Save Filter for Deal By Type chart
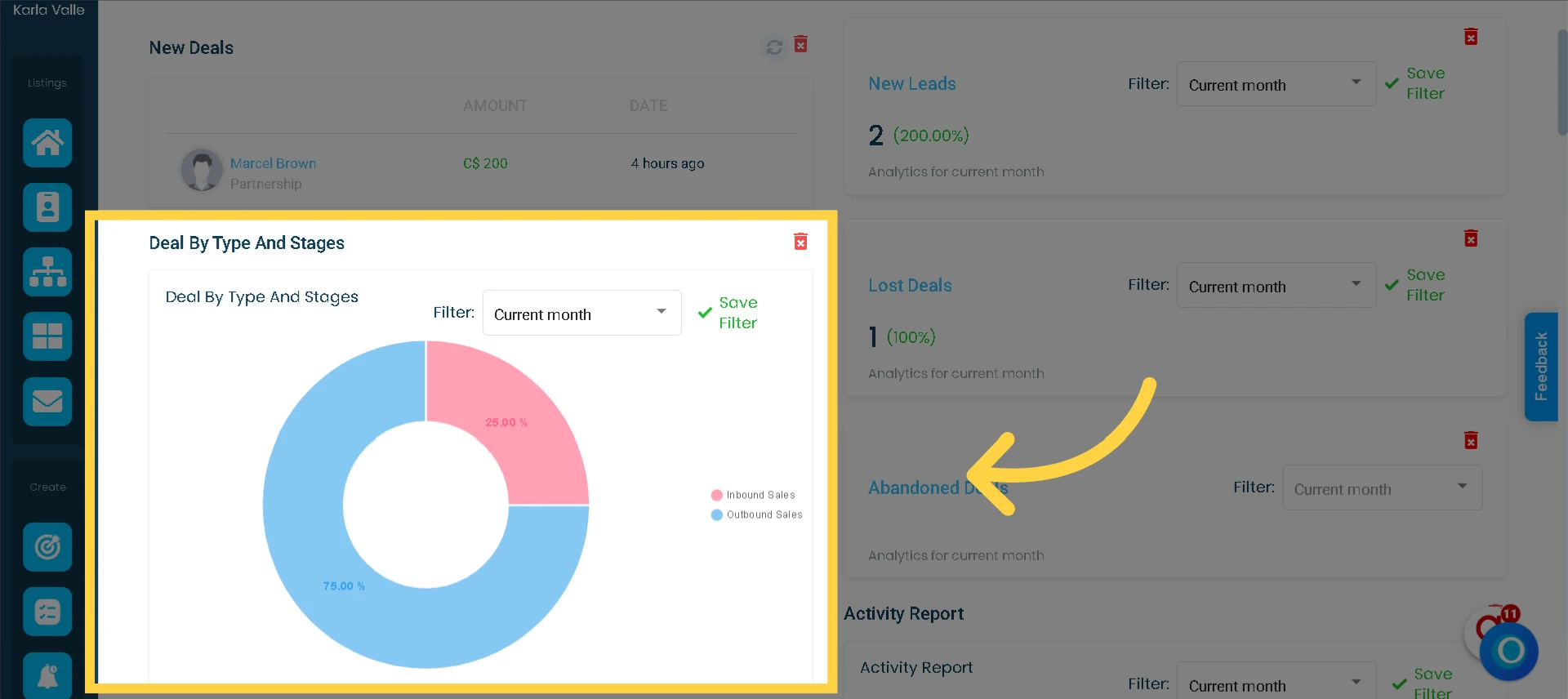Viewport: 1568px width, 699px height. pos(728,313)
